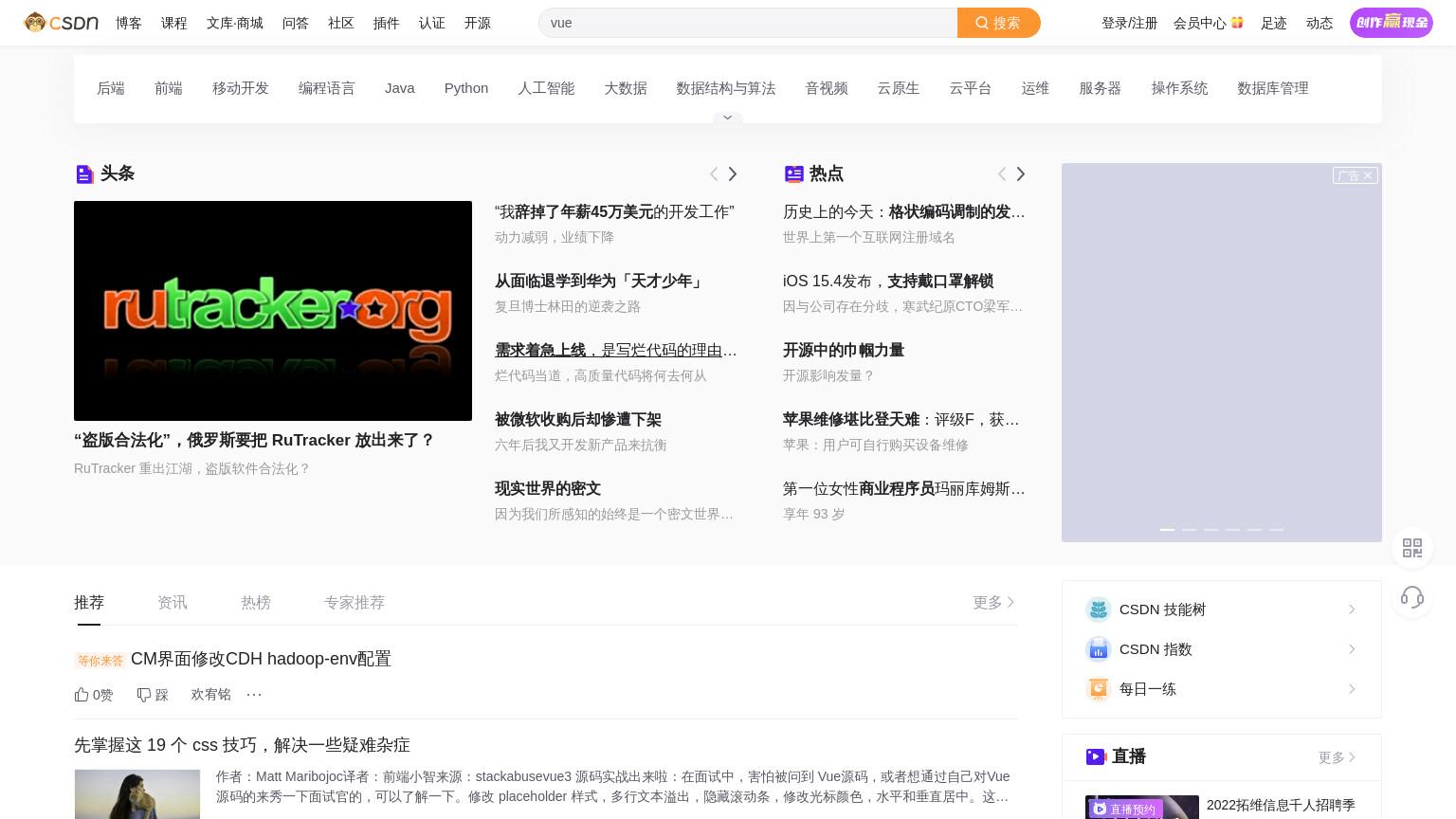Show the QR code floating icon
1456x819 pixels.
[x=1412, y=548]
